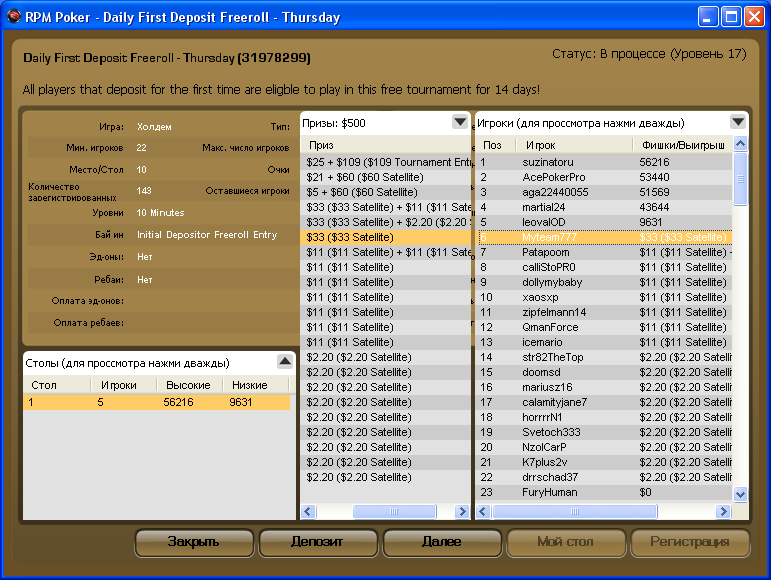
Task: Open the Призы $500 dropdown arrow
Action: [x=460, y=122]
